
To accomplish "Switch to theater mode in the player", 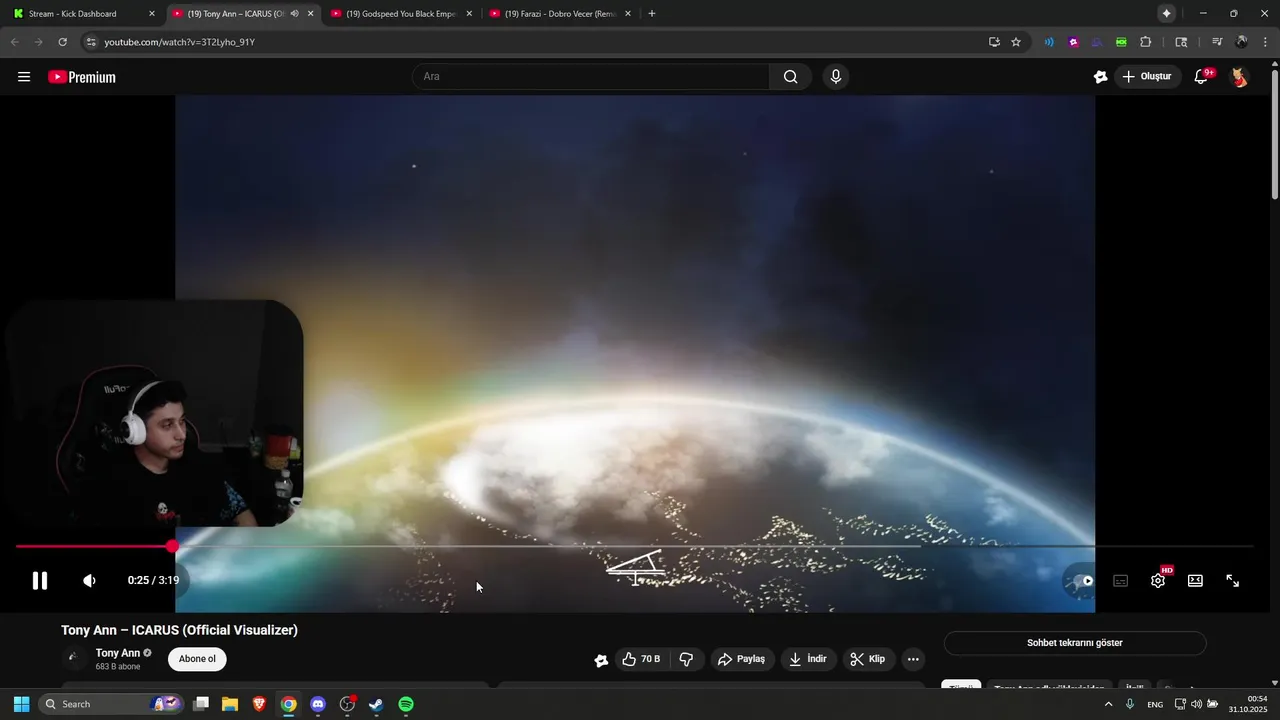I will pyautogui.click(x=1195, y=581).
